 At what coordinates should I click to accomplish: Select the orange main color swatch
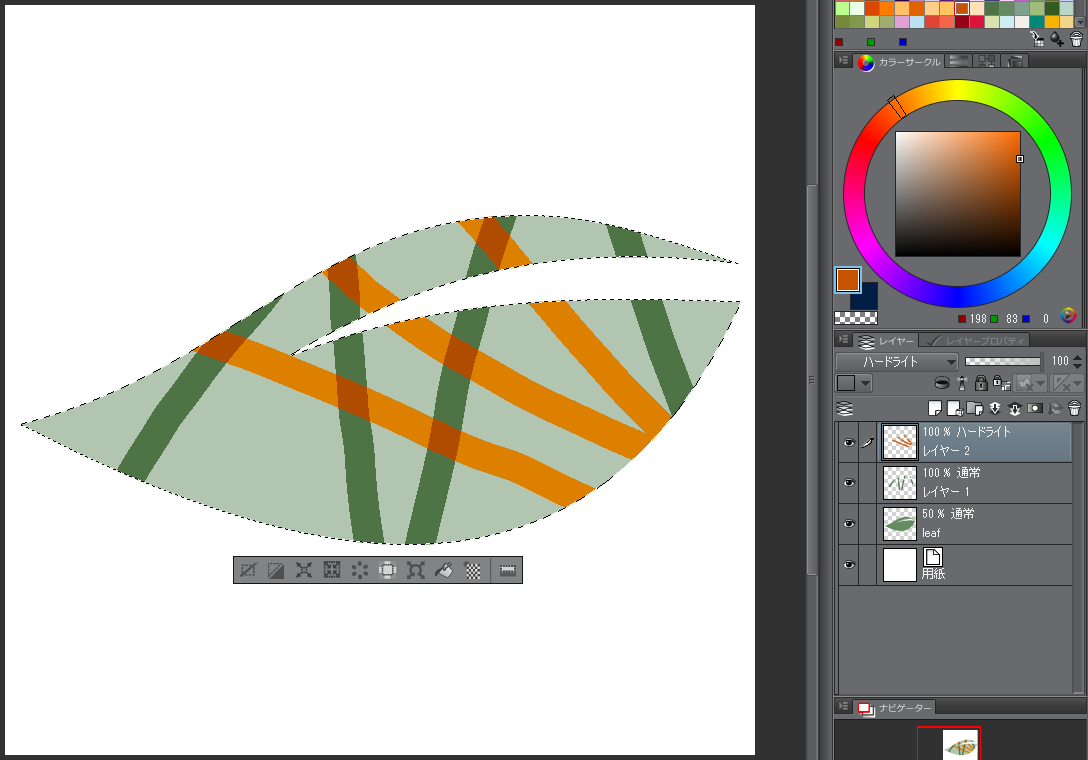tap(848, 280)
